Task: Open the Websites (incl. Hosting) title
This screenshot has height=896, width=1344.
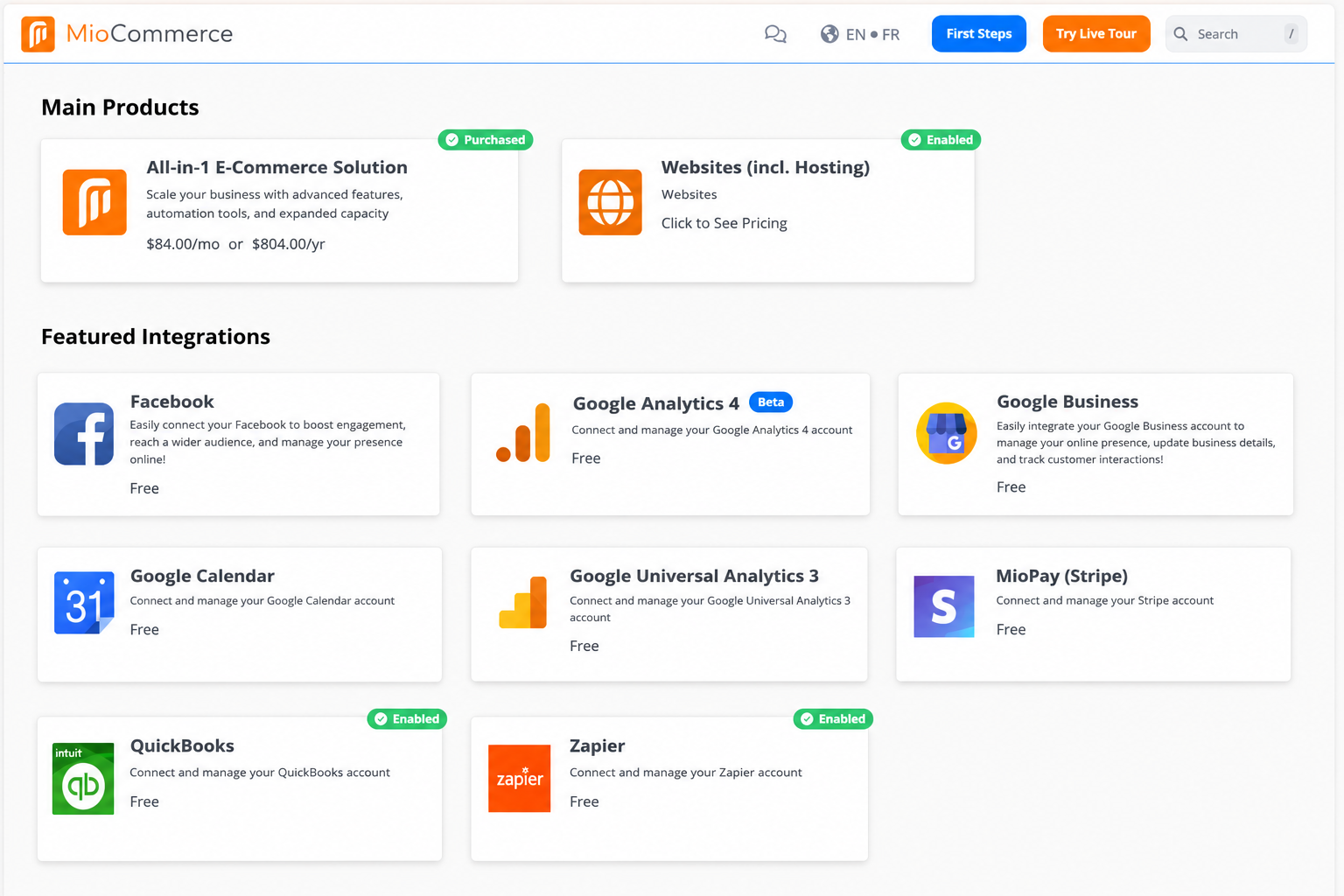Action: (x=766, y=167)
